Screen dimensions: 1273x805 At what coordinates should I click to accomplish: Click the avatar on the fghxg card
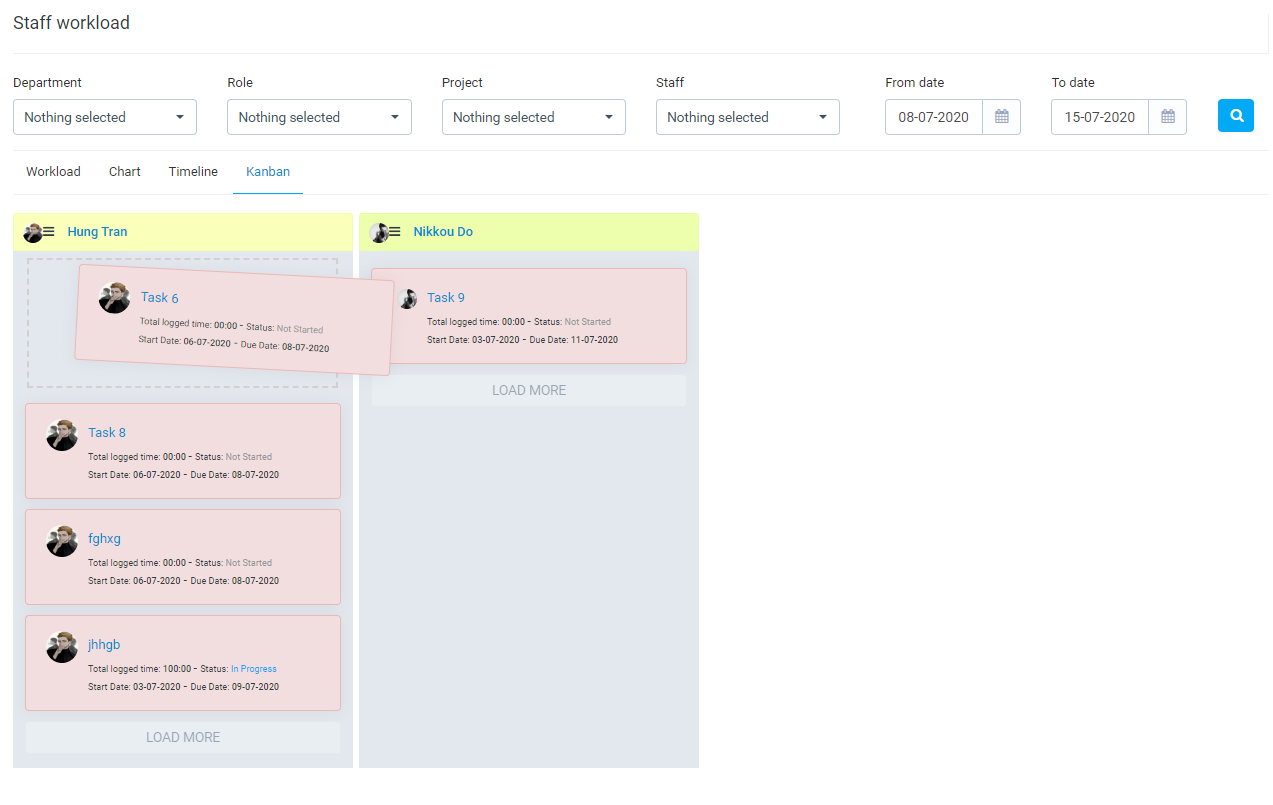pyautogui.click(x=62, y=541)
